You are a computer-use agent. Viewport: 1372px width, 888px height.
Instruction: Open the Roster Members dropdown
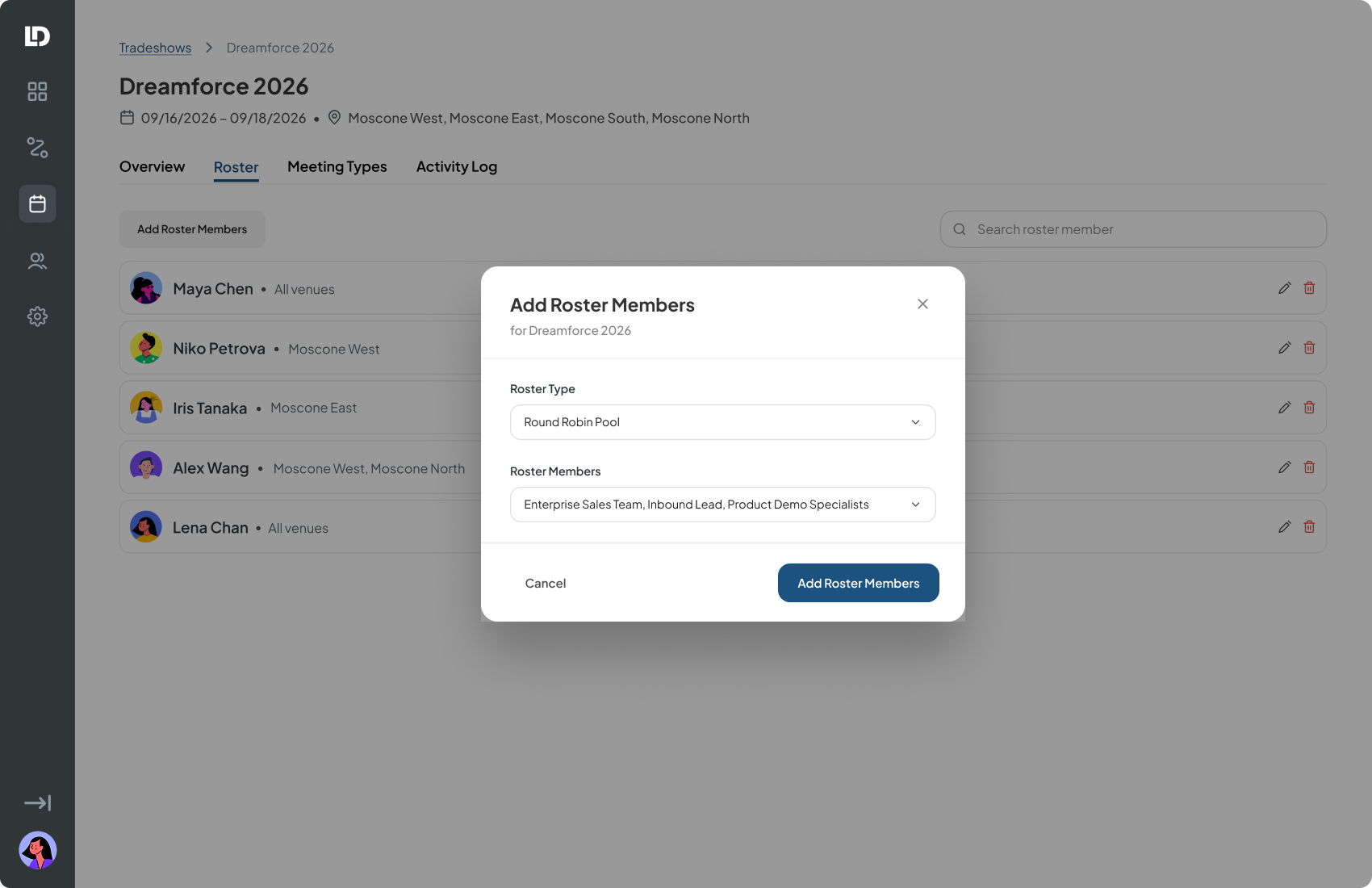point(722,505)
